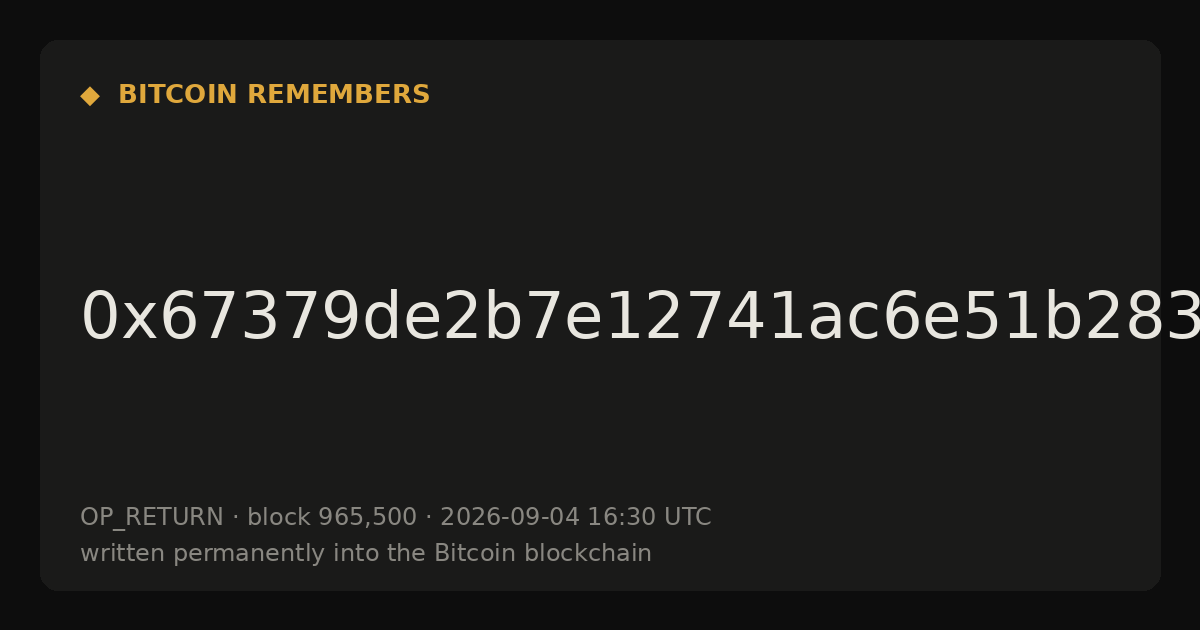This screenshot has width=1200, height=630.
Task: Click the 16:30 UTC time
Action: coord(649,518)
